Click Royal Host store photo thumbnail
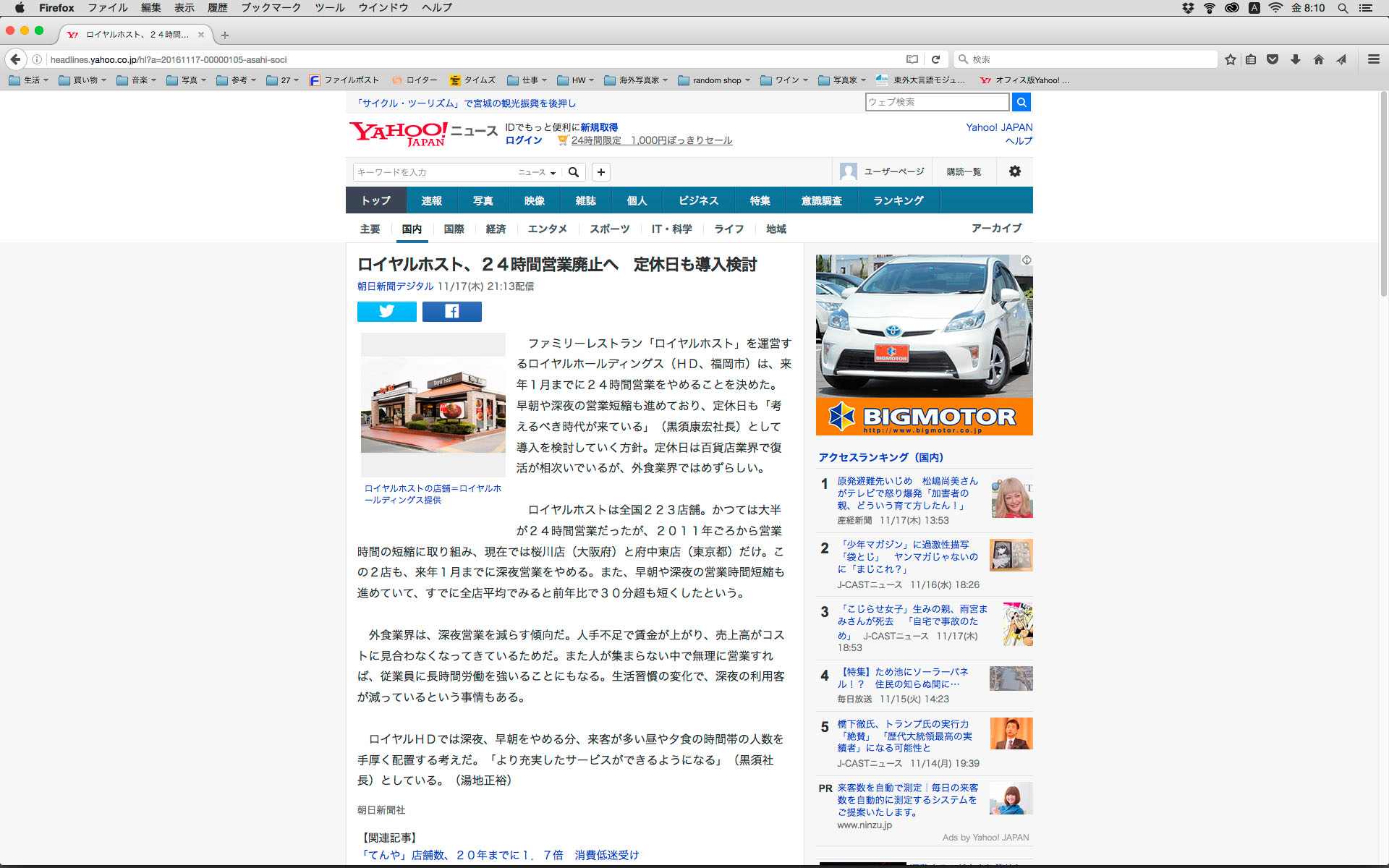The width and height of the screenshot is (1389, 868). (x=433, y=405)
